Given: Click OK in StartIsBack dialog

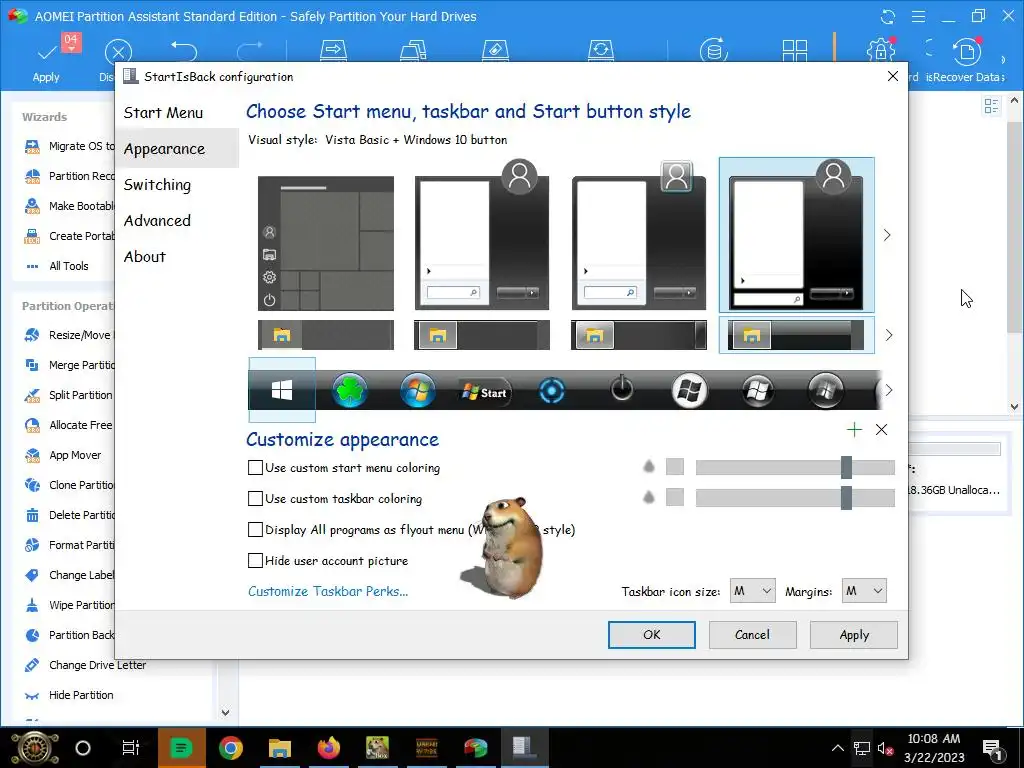Looking at the screenshot, I should (651, 635).
